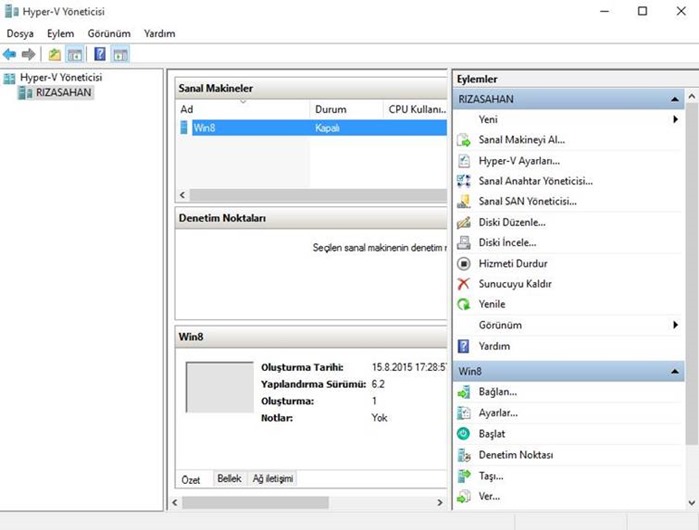The width and height of the screenshot is (699, 530).
Task: Click Eylemler pane scroll up arrow
Action: [x=691, y=96]
